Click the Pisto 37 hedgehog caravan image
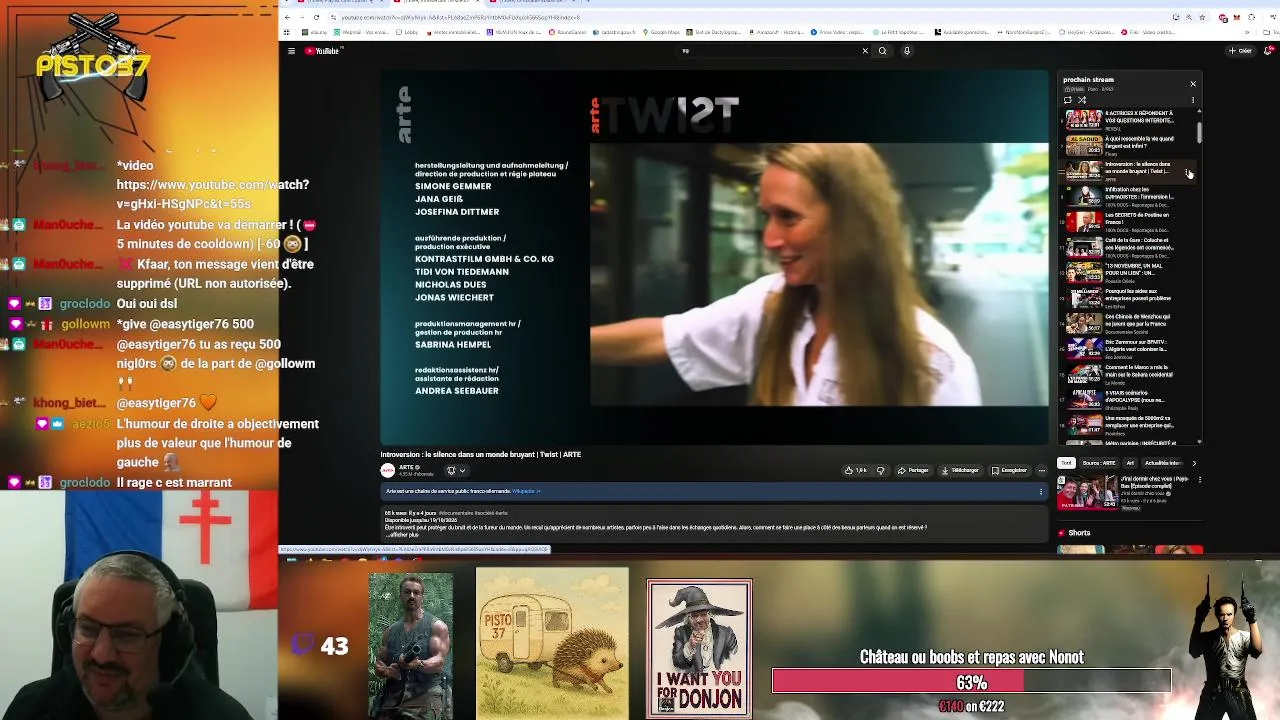1280x720 pixels. (x=552, y=643)
